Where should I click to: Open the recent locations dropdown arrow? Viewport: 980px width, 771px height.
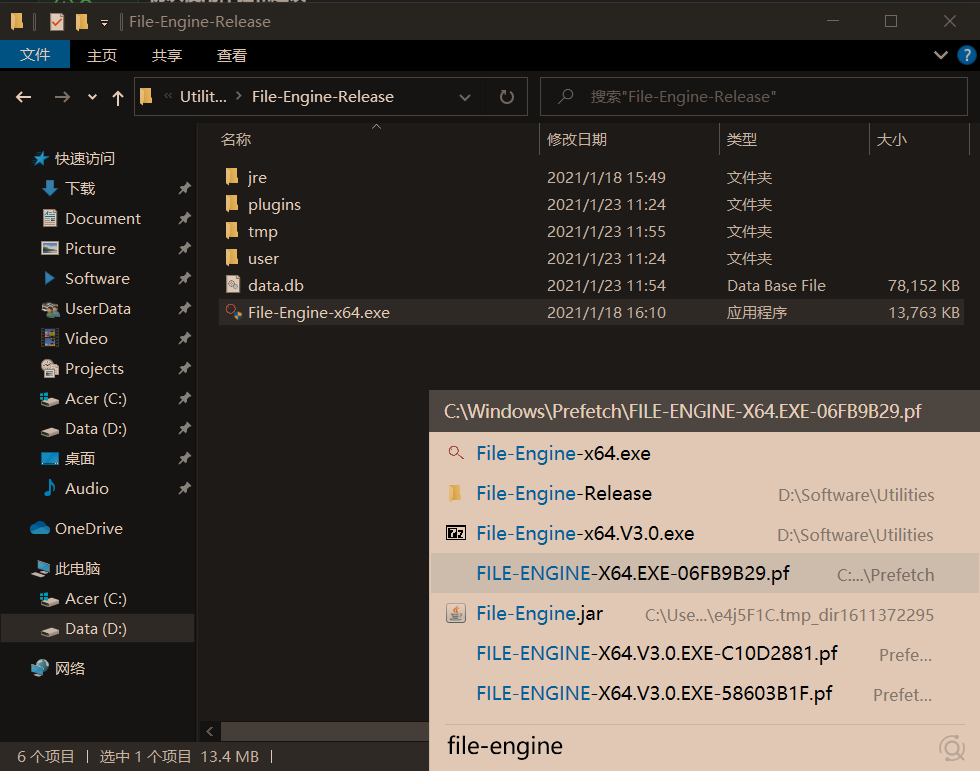click(92, 97)
